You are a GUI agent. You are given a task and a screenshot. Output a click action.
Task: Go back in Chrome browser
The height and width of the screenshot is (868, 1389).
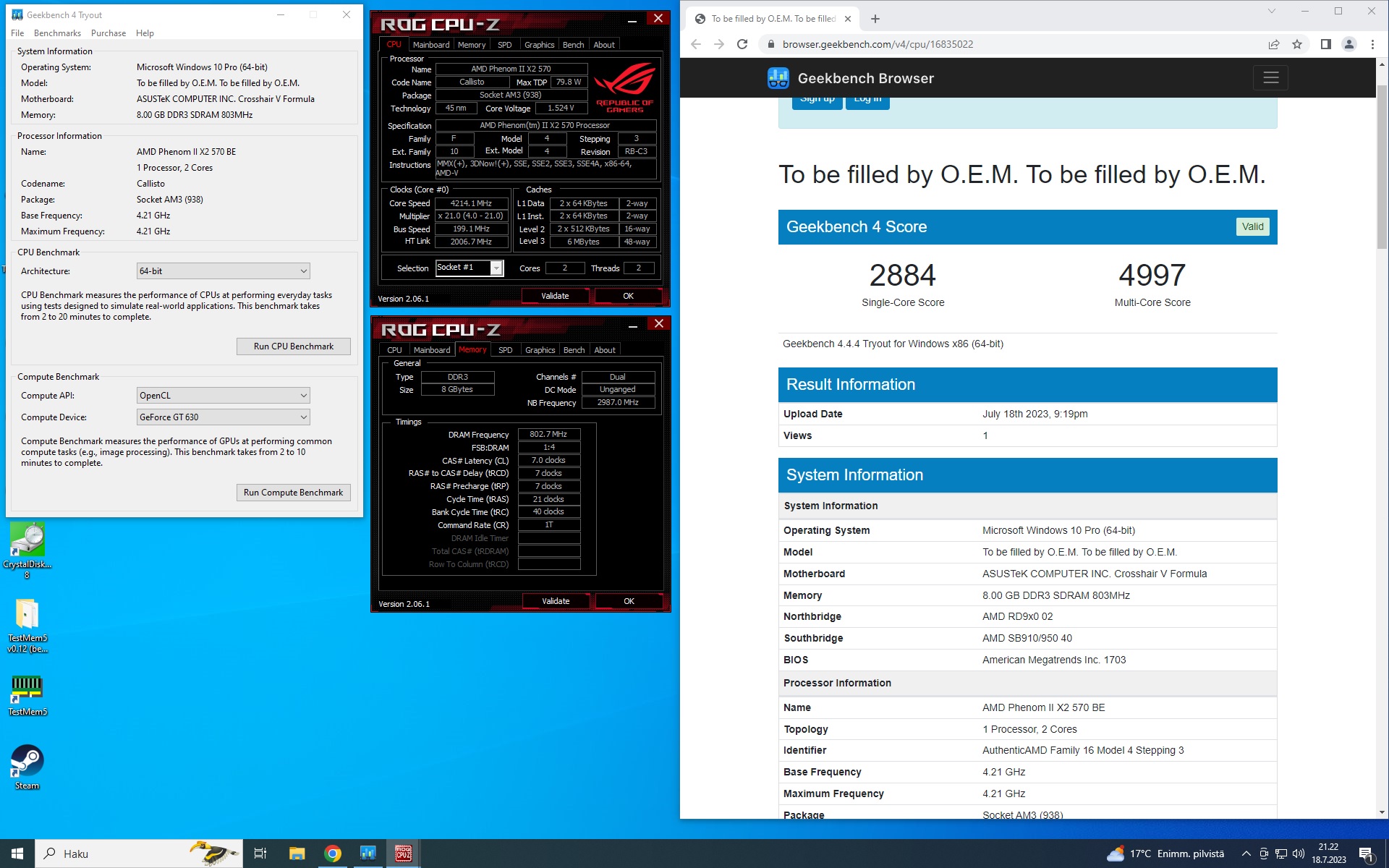pos(696,44)
